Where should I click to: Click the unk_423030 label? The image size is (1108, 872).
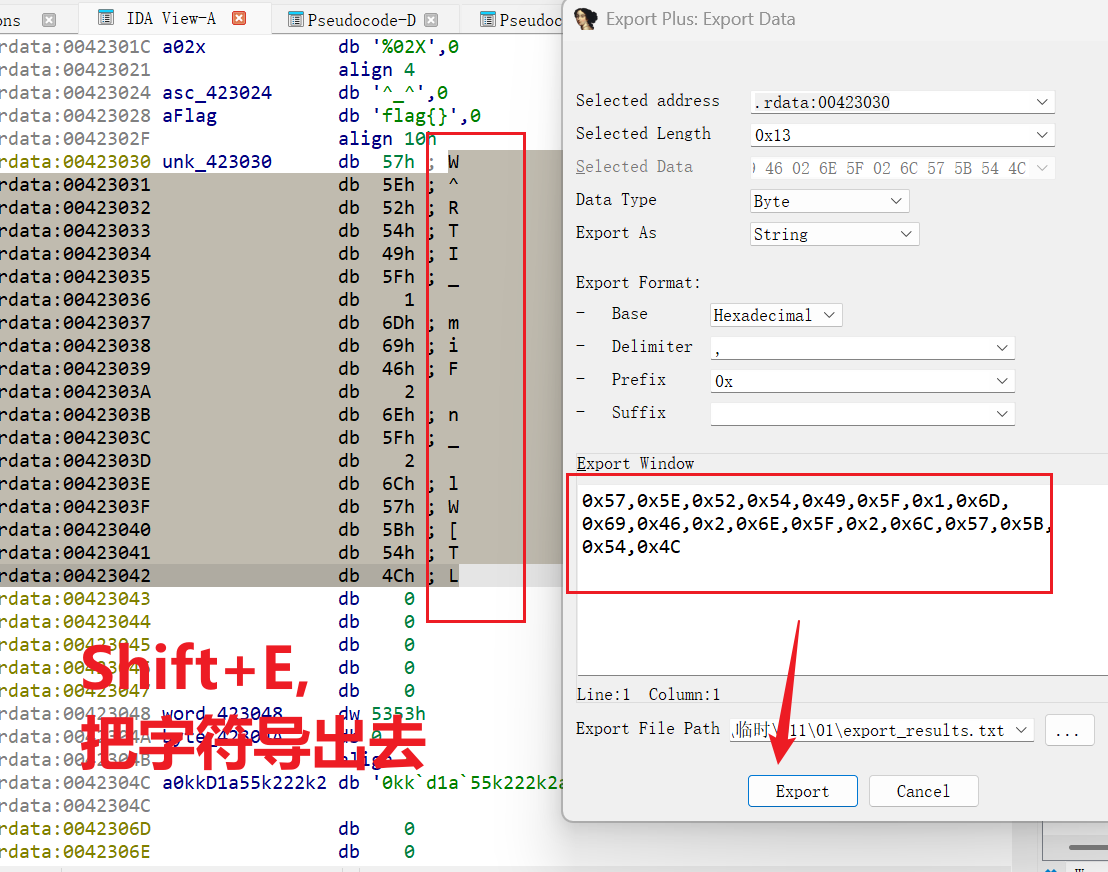point(217,162)
